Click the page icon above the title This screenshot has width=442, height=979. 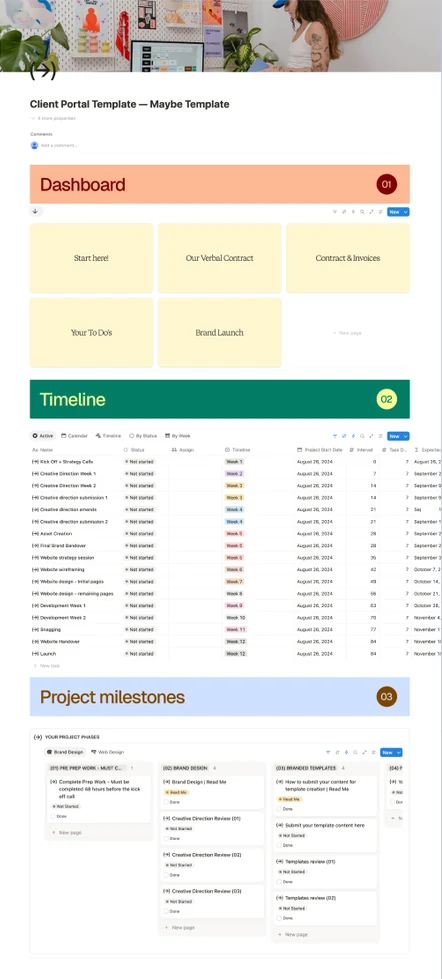pyautogui.click(x=42, y=72)
